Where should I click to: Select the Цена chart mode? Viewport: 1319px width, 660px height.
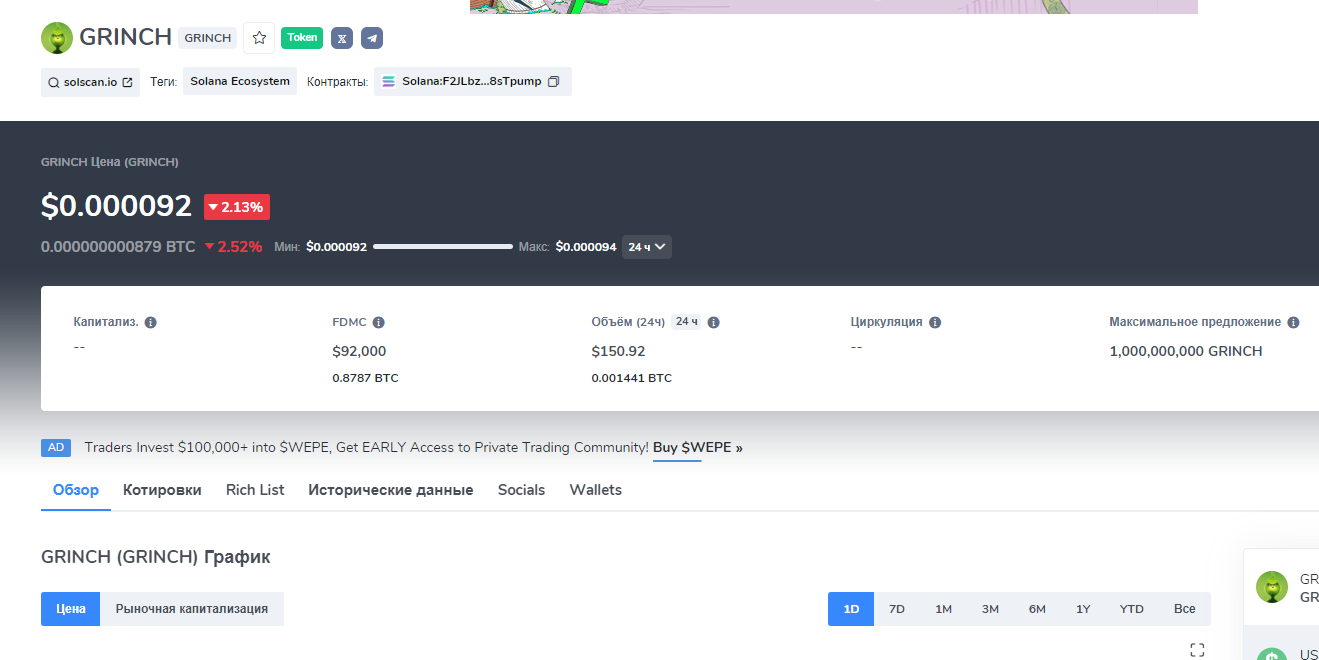pos(70,609)
